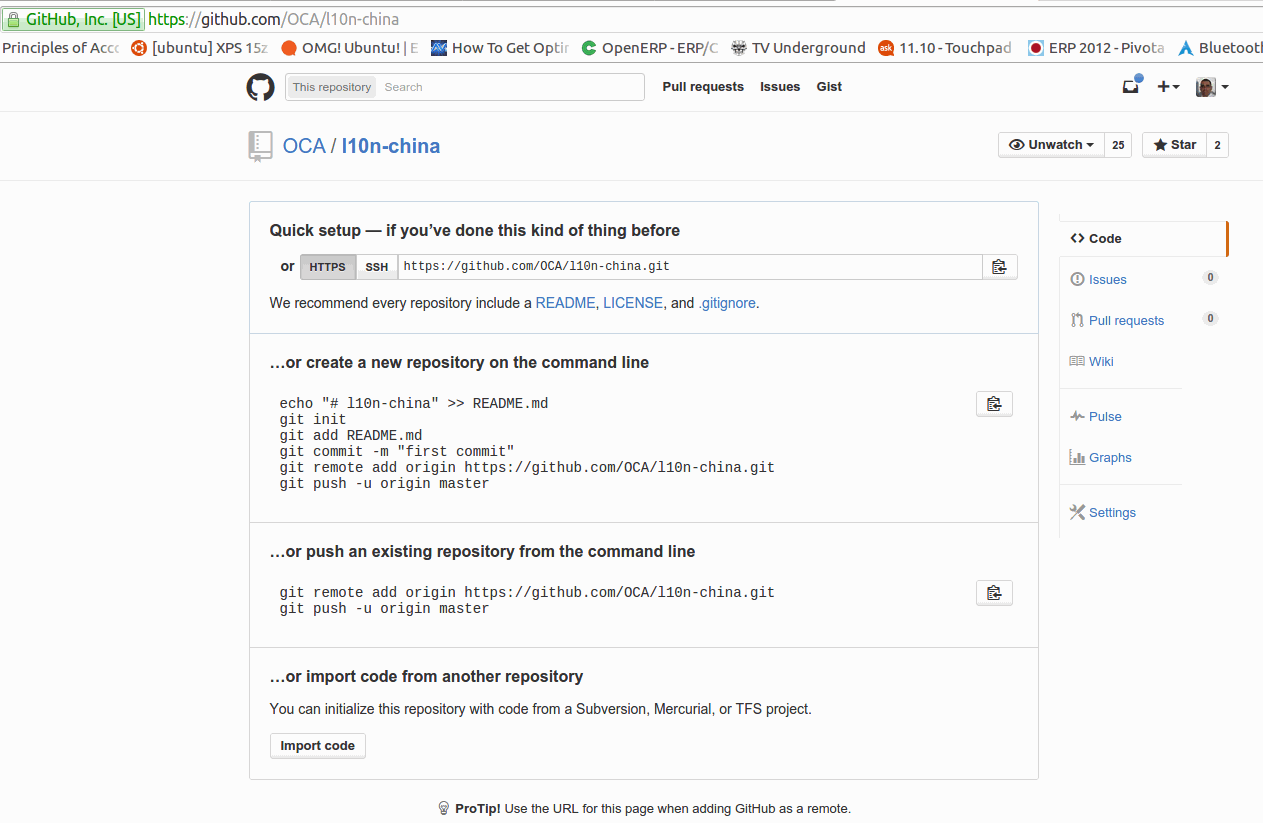Open Graphs from the sidebar

pyautogui.click(x=1110, y=457)
